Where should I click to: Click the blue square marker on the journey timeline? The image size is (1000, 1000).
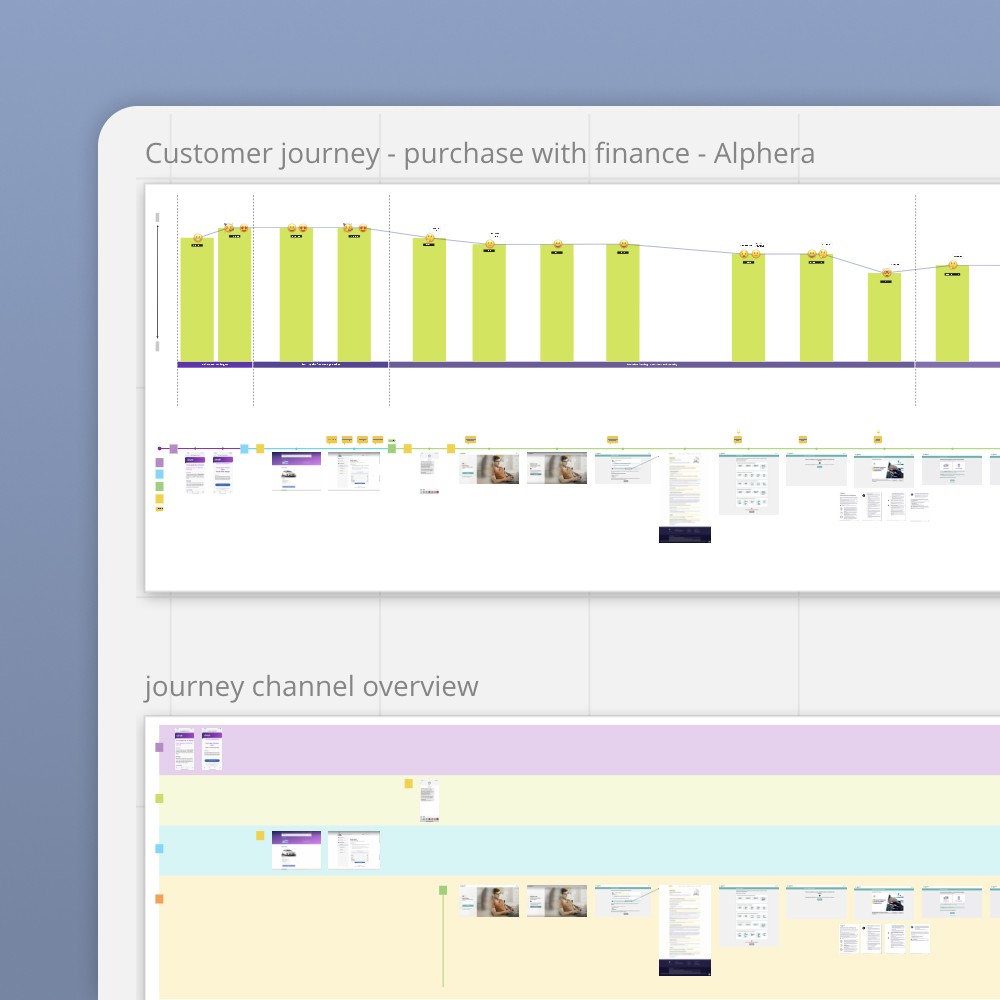click(244, 448)
